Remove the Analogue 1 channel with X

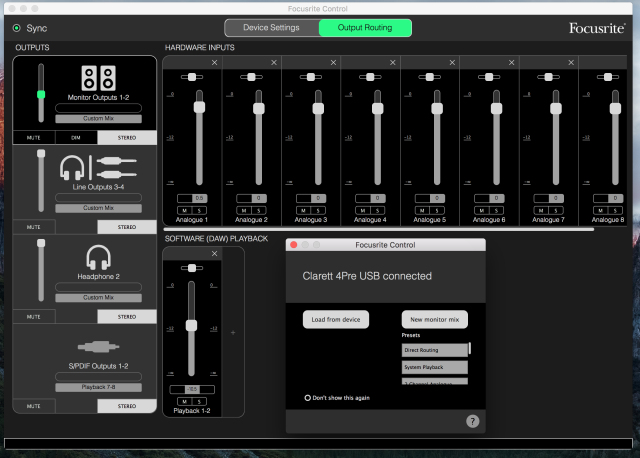(x=214, y=63)
